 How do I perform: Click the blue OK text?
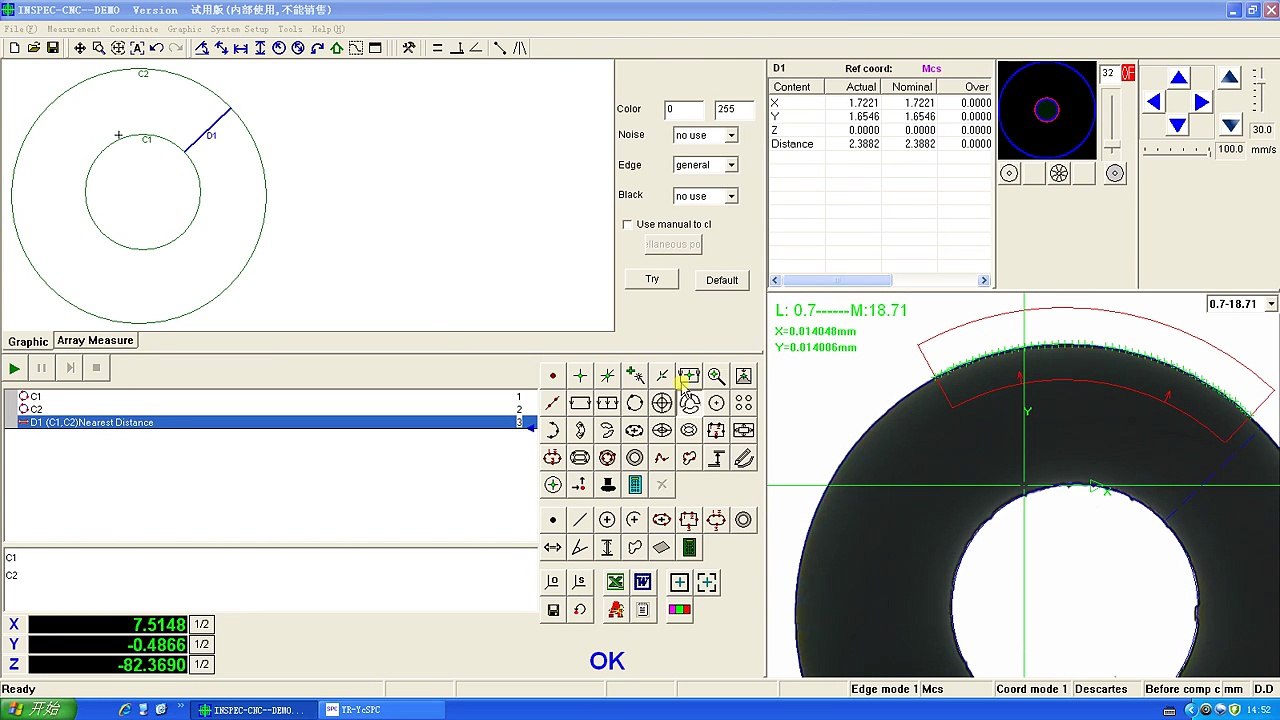[607, 661]
